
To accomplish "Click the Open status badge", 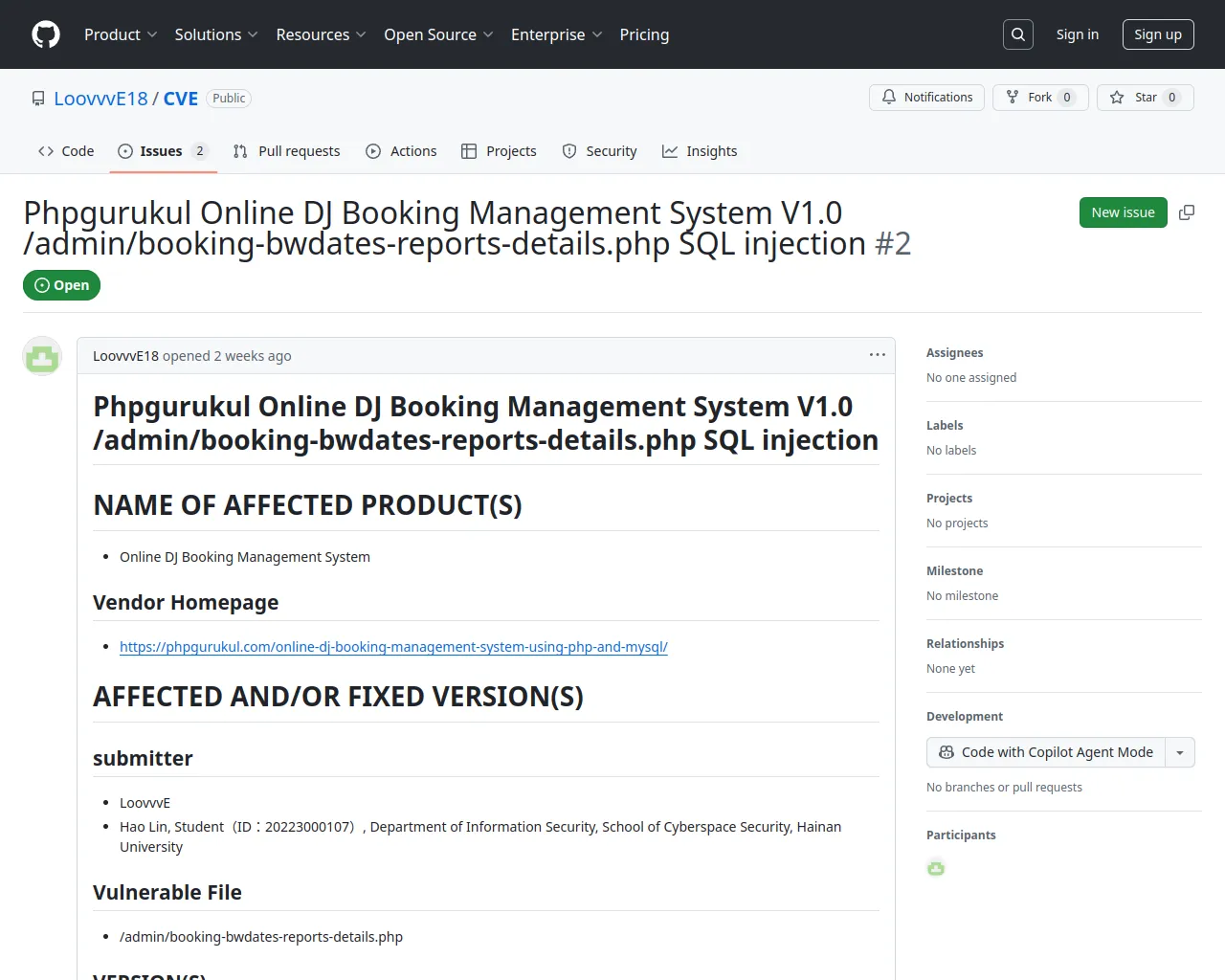I will (x=62, y=285).
